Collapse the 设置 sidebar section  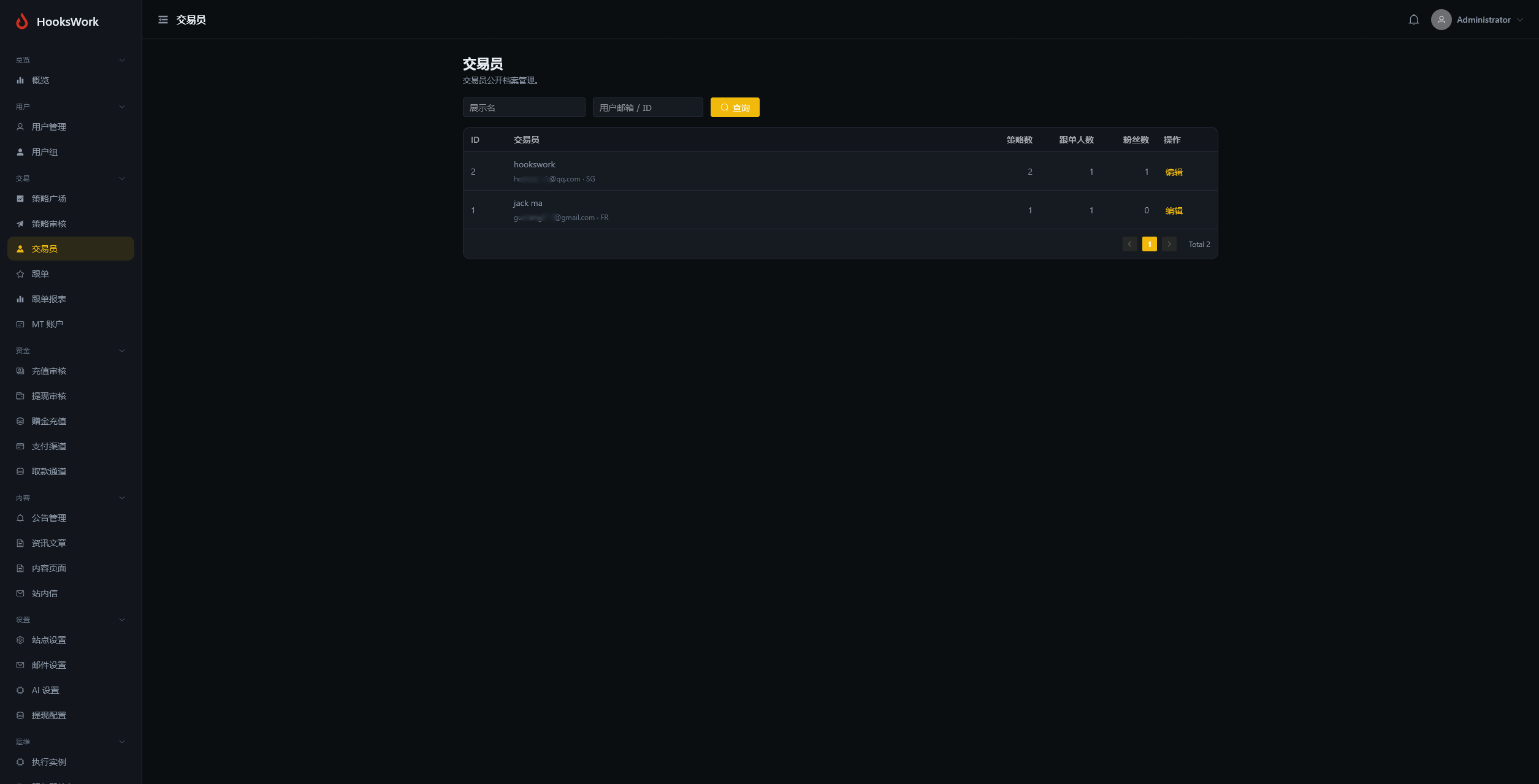coord(122,620)
